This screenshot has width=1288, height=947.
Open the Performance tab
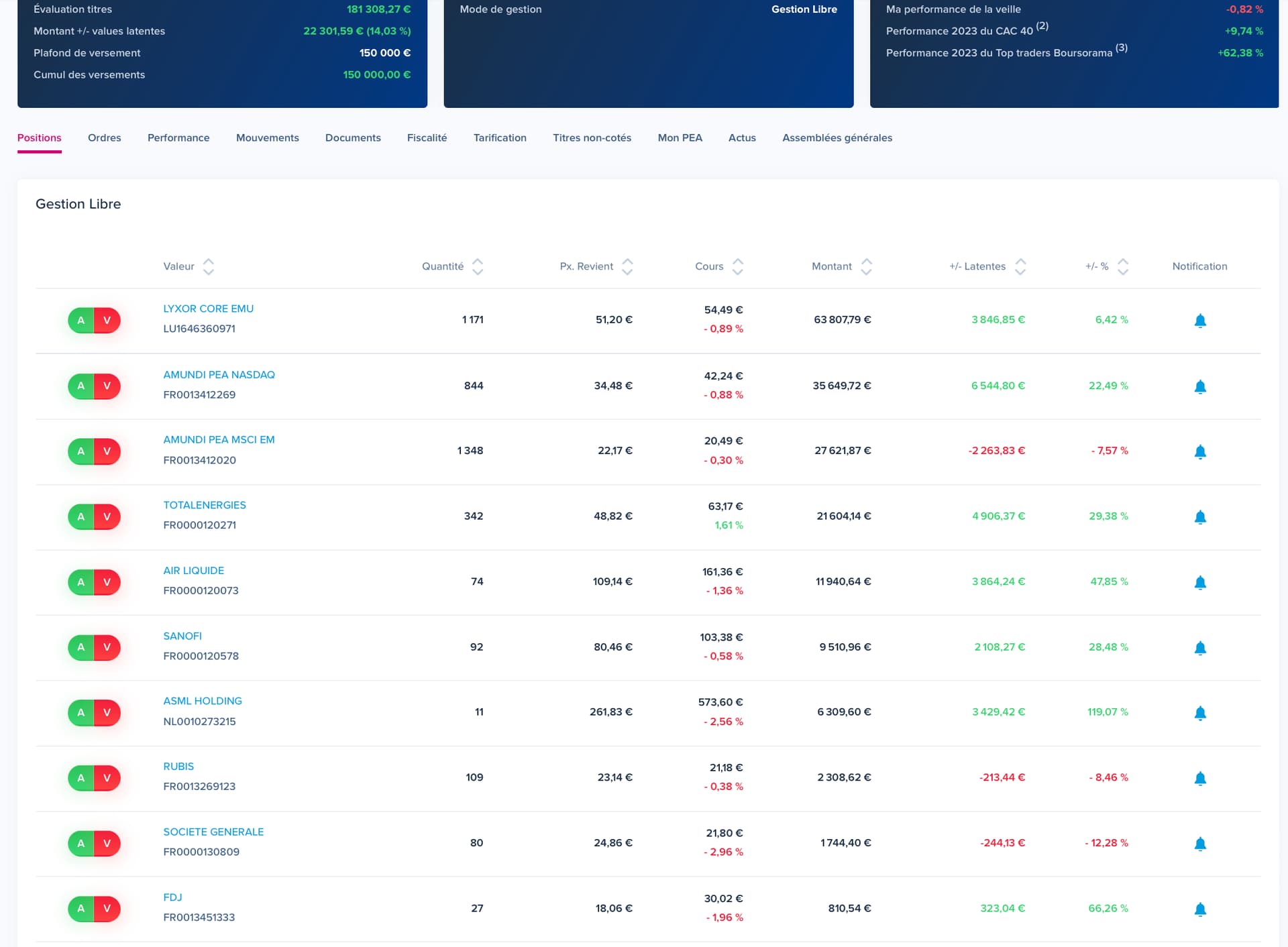178,137
